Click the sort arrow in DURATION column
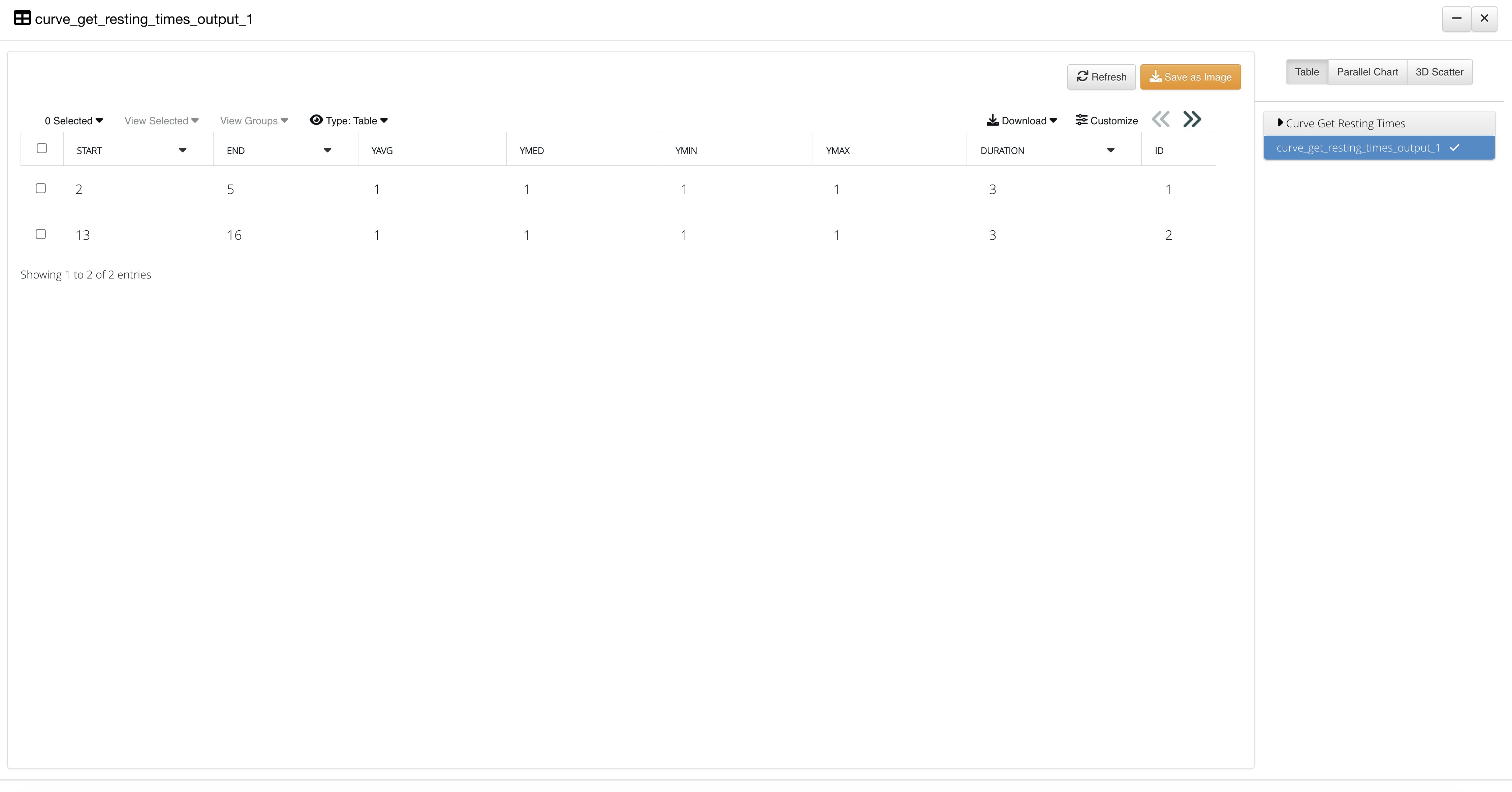Viewport: 1512px width, 792px height. click(x=1110, y=150)
